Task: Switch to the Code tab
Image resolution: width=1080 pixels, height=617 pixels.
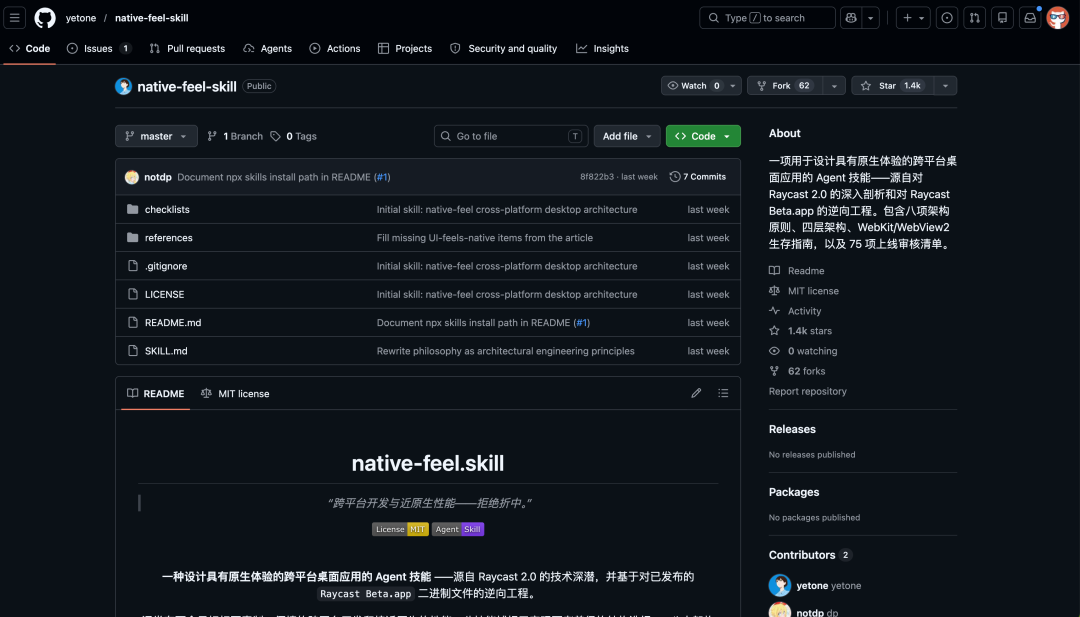Action: [x=30, y=48]
